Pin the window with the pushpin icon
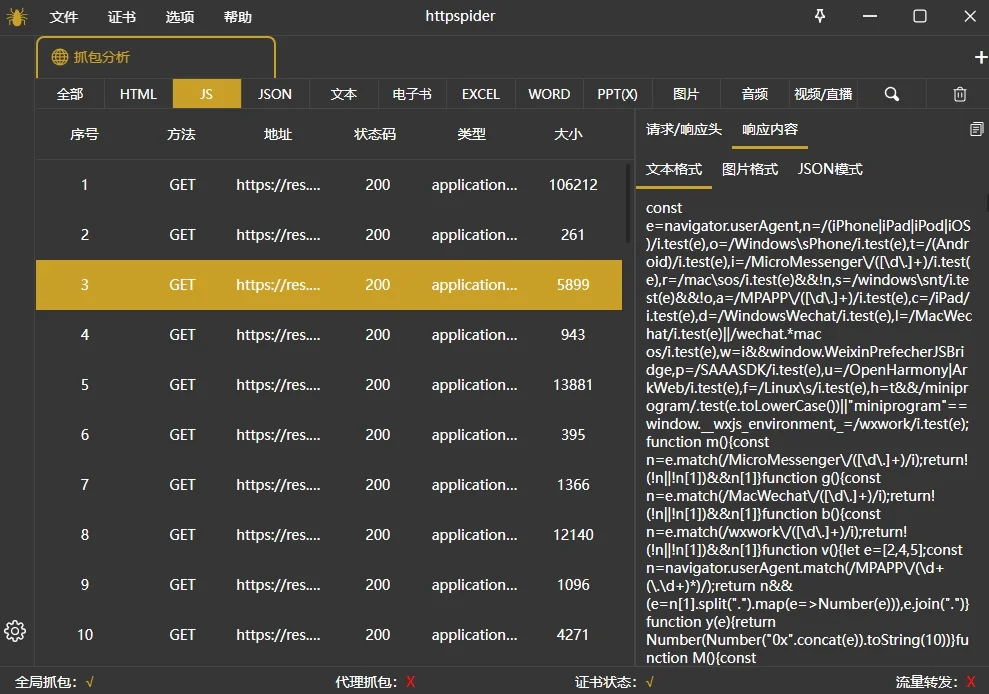The height and width of the screenshot is (694, 989). coord(820,16)
